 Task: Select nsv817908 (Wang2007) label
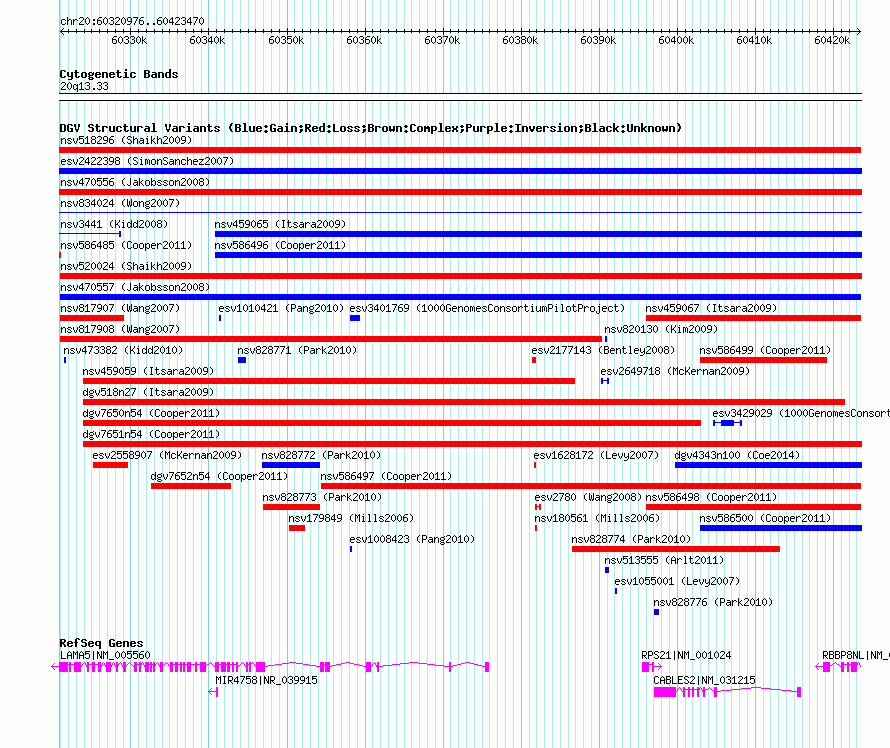(x=120, y=329)
